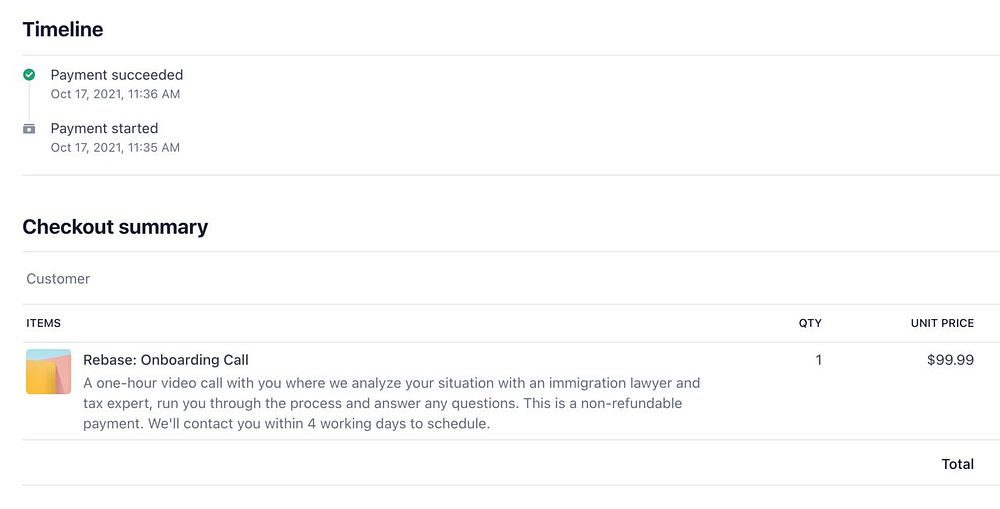
Task: Click the ITEMS column header
Action: (44, 323)
